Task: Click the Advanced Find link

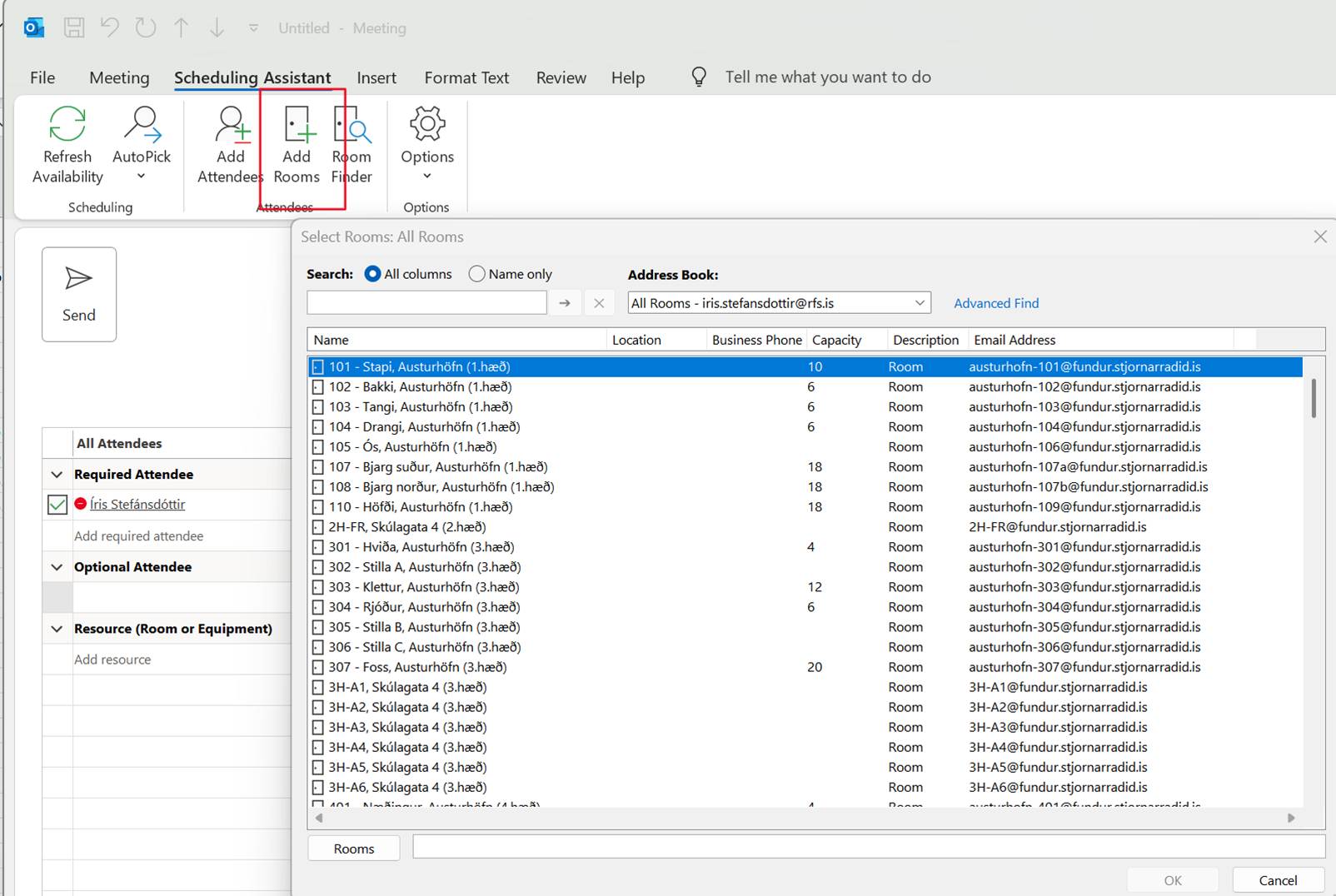Action: [x=996, y=303]
